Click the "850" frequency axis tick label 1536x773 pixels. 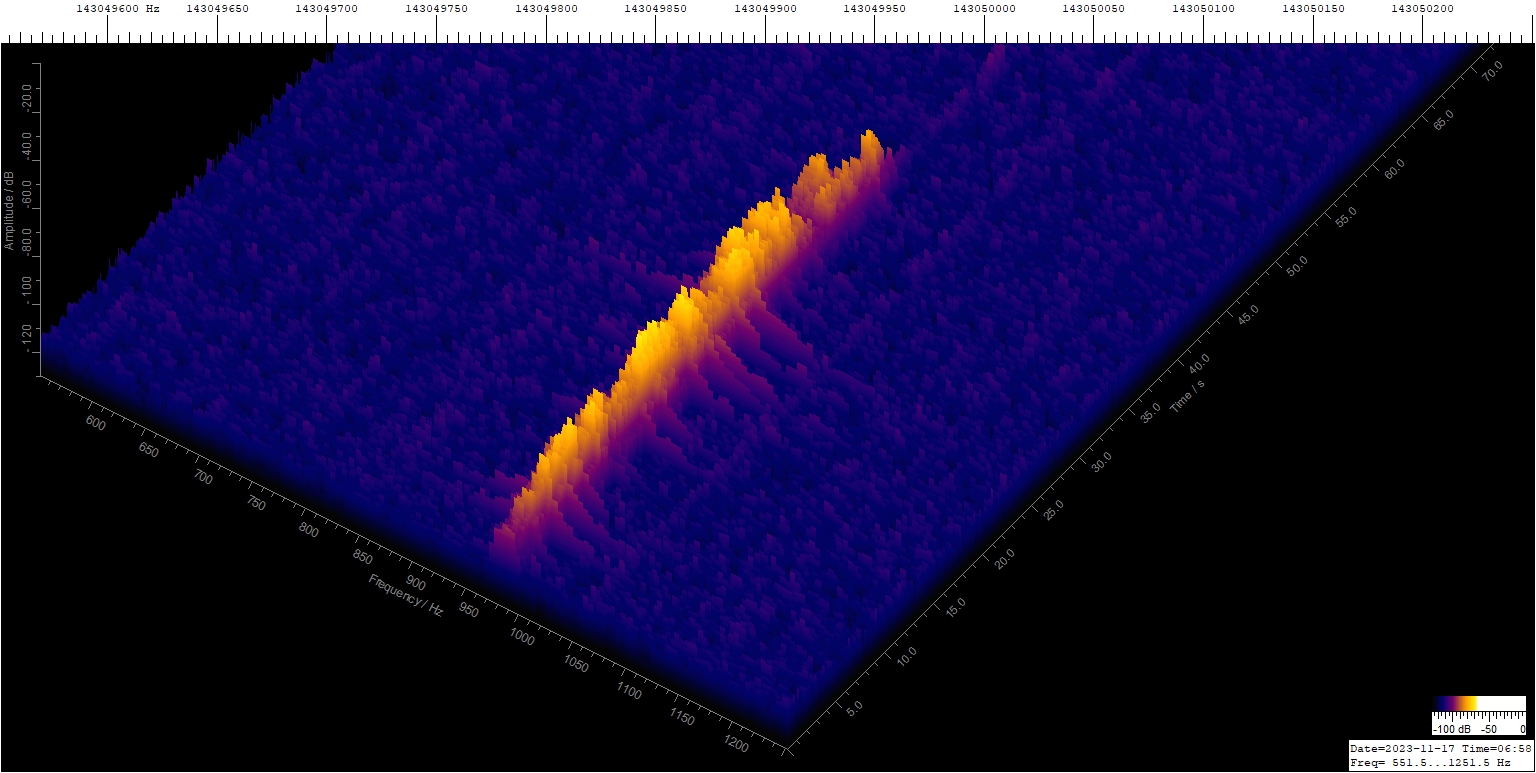(361, 557)
